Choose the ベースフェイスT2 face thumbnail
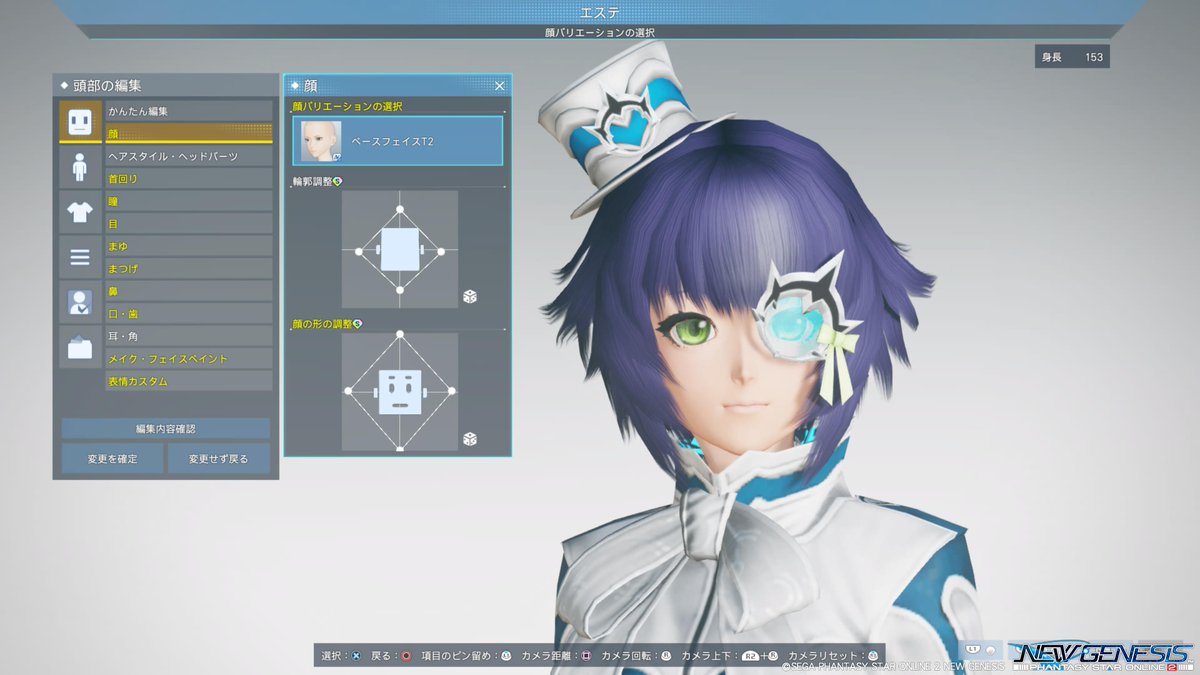 coord(322,141)
